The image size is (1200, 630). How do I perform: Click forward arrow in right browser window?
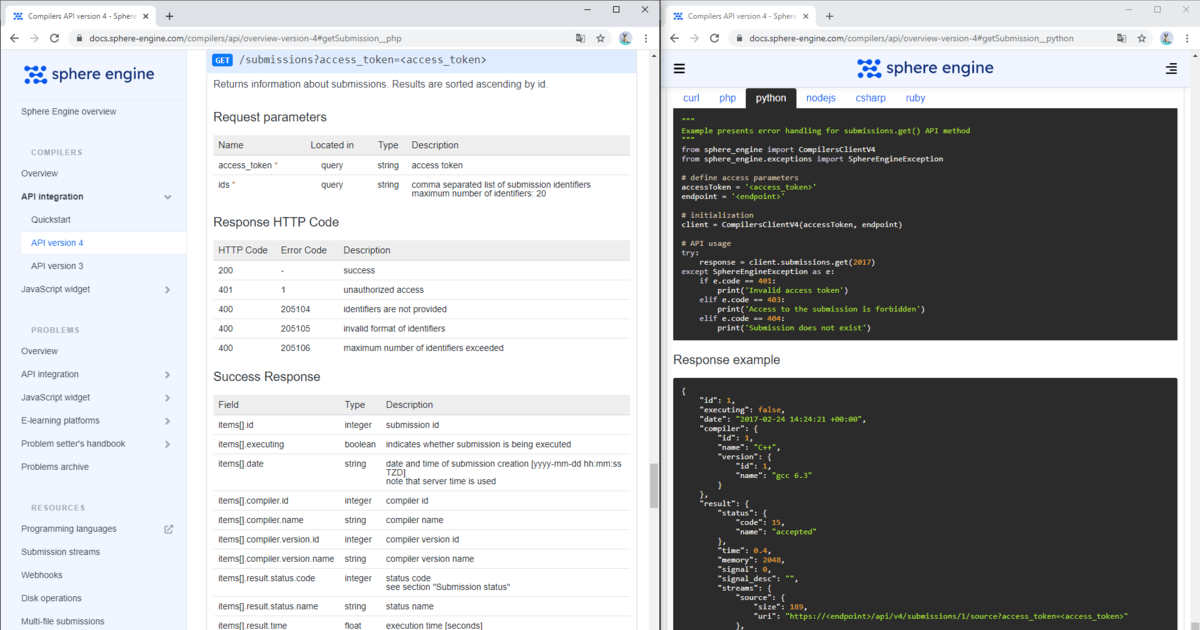[696, 38]
